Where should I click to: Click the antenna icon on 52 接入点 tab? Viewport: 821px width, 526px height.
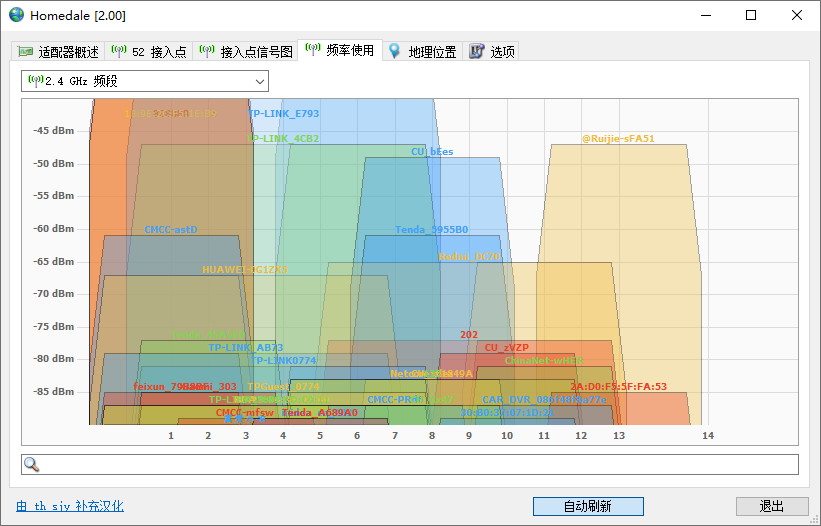[x=119, y=51]
